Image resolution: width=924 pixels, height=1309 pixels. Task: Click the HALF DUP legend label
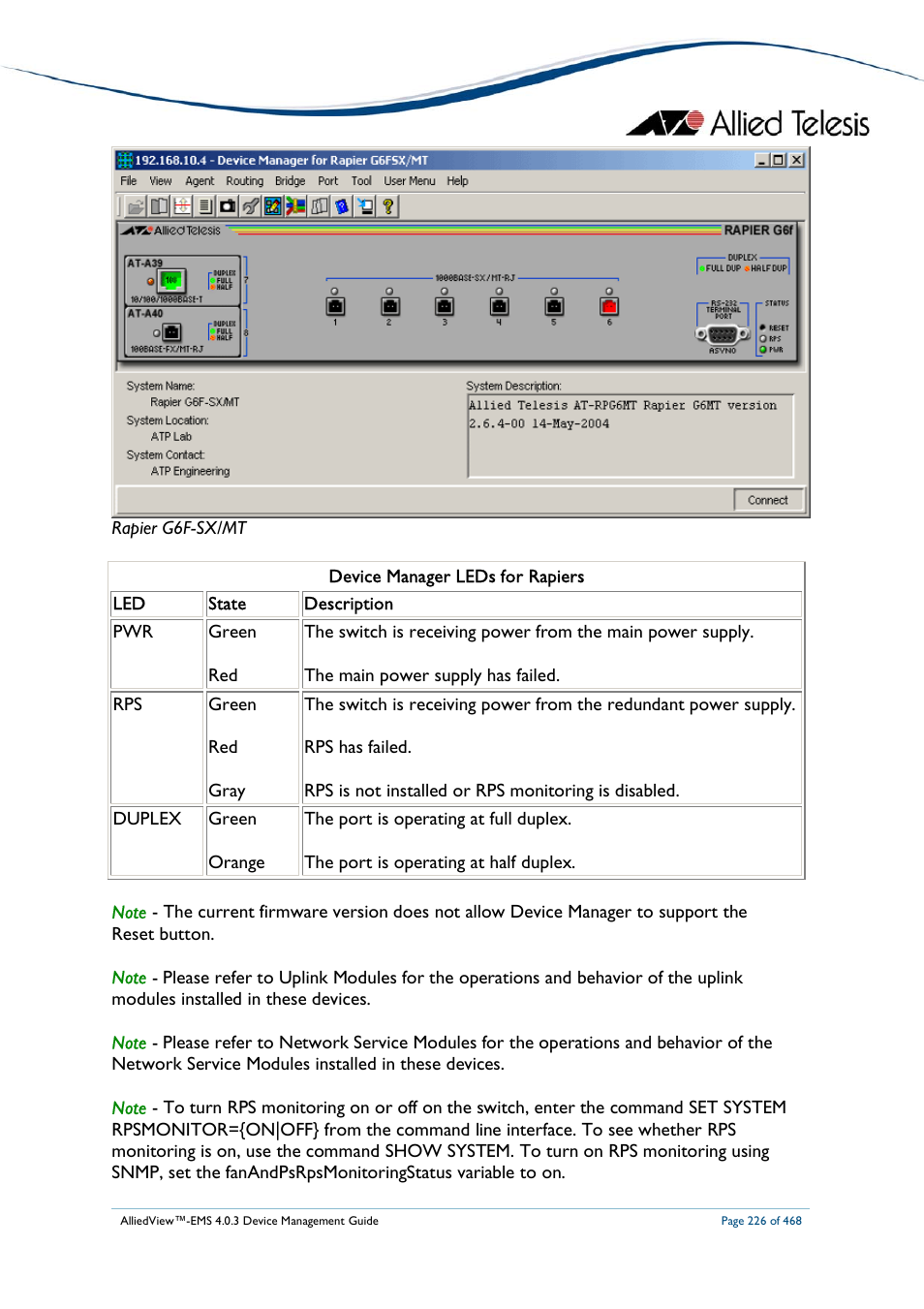[x=769, y=268]
